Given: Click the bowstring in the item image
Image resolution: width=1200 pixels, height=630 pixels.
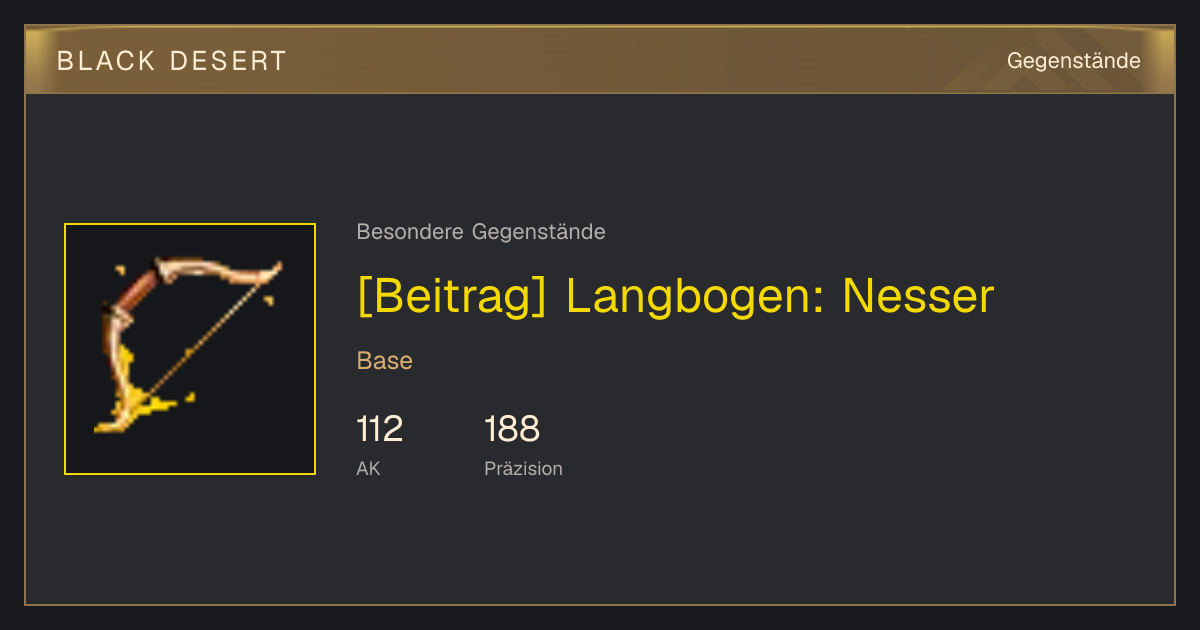Looking at the screenshot, I should tap(210, 335).
